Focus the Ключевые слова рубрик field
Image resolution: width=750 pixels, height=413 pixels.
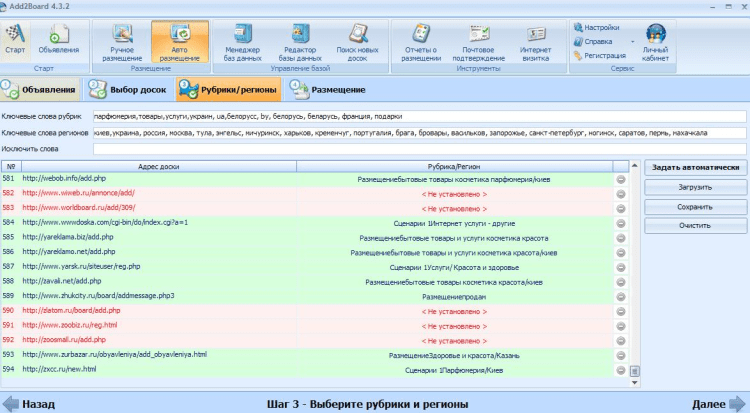[419, 116]
